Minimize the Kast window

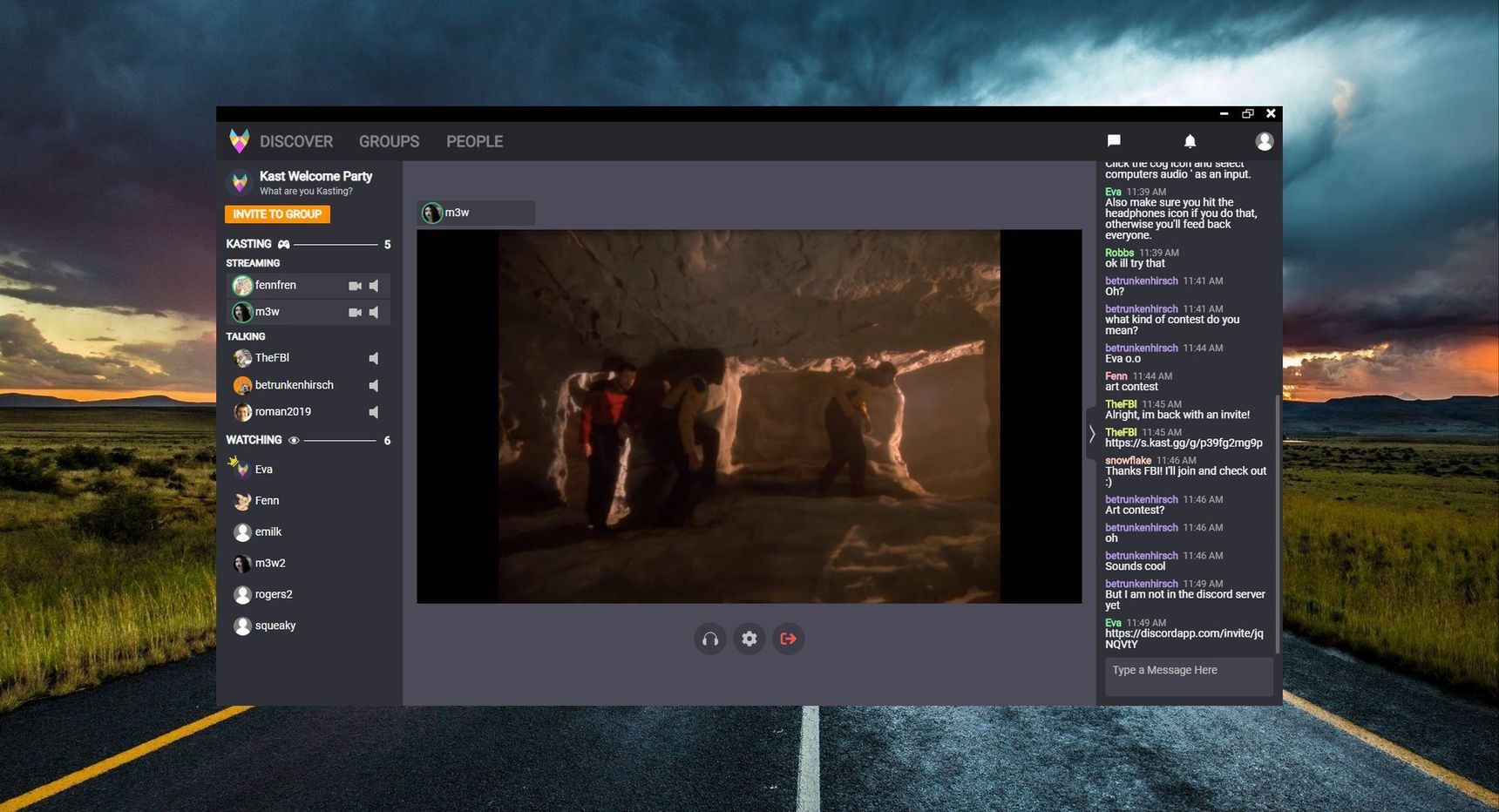pyautogui.click(x=1224, y=113)
